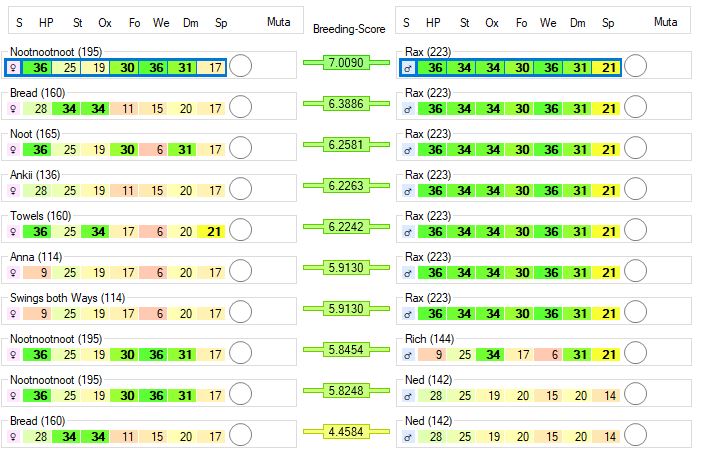Screen dimensions: 706x460
Task: Click highlighted male icon in 7.0090 pairing
Action: click(408, 68)
